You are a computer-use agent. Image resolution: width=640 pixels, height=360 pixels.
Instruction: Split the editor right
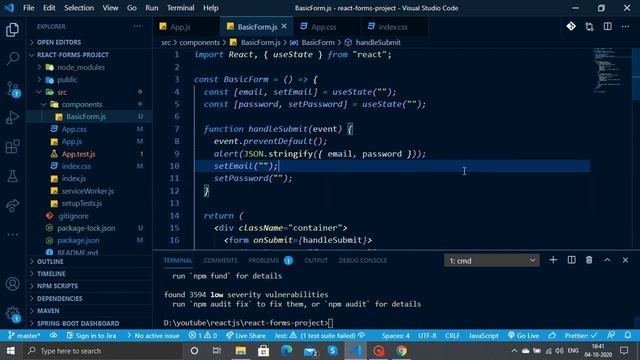(x=607, y=27)
